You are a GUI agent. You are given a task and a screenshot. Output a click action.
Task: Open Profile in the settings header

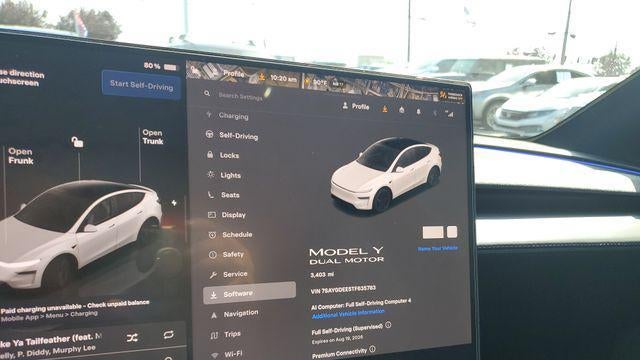356,106
